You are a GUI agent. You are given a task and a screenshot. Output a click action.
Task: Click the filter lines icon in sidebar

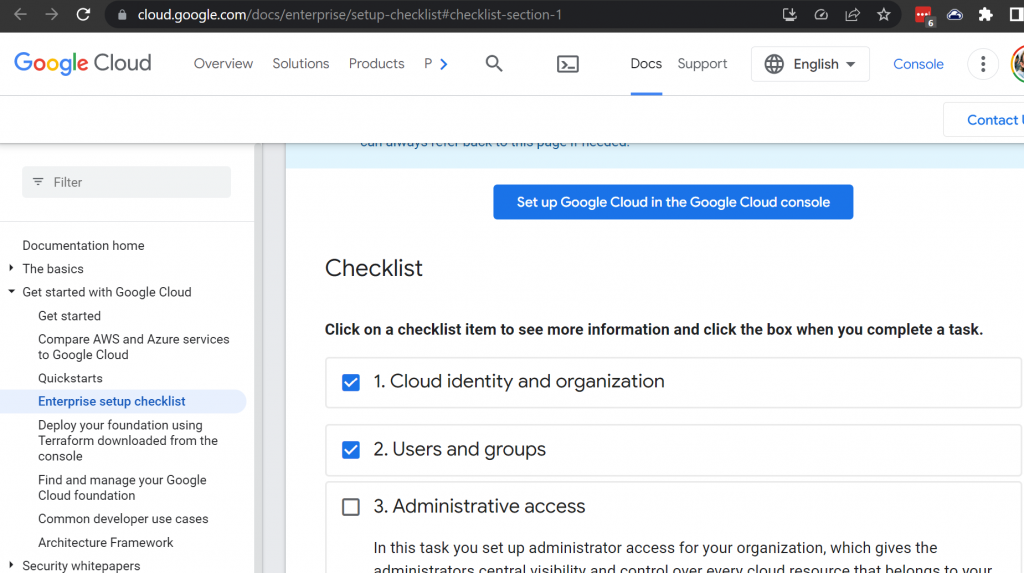[38, 182]
